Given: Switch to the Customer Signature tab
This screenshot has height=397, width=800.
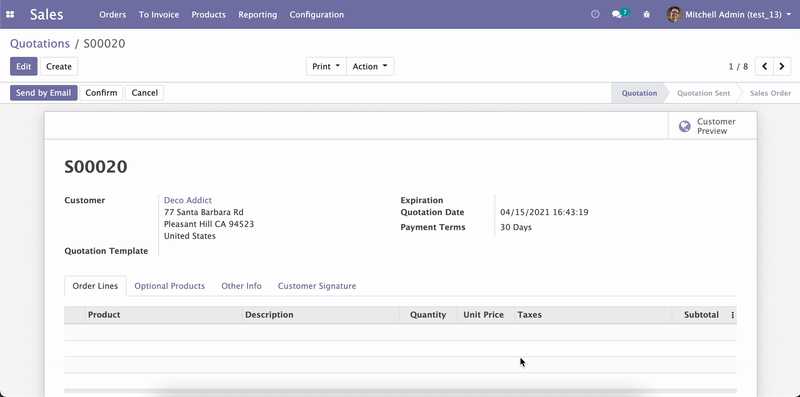Looking at the screenshot, I should (x=317, y=286).
